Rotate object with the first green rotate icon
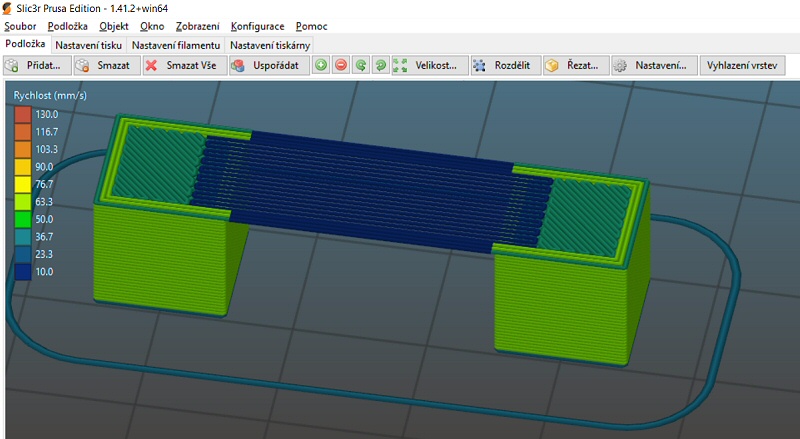The height and width of the screenshot is (439, 800). [x=360, y=65]
